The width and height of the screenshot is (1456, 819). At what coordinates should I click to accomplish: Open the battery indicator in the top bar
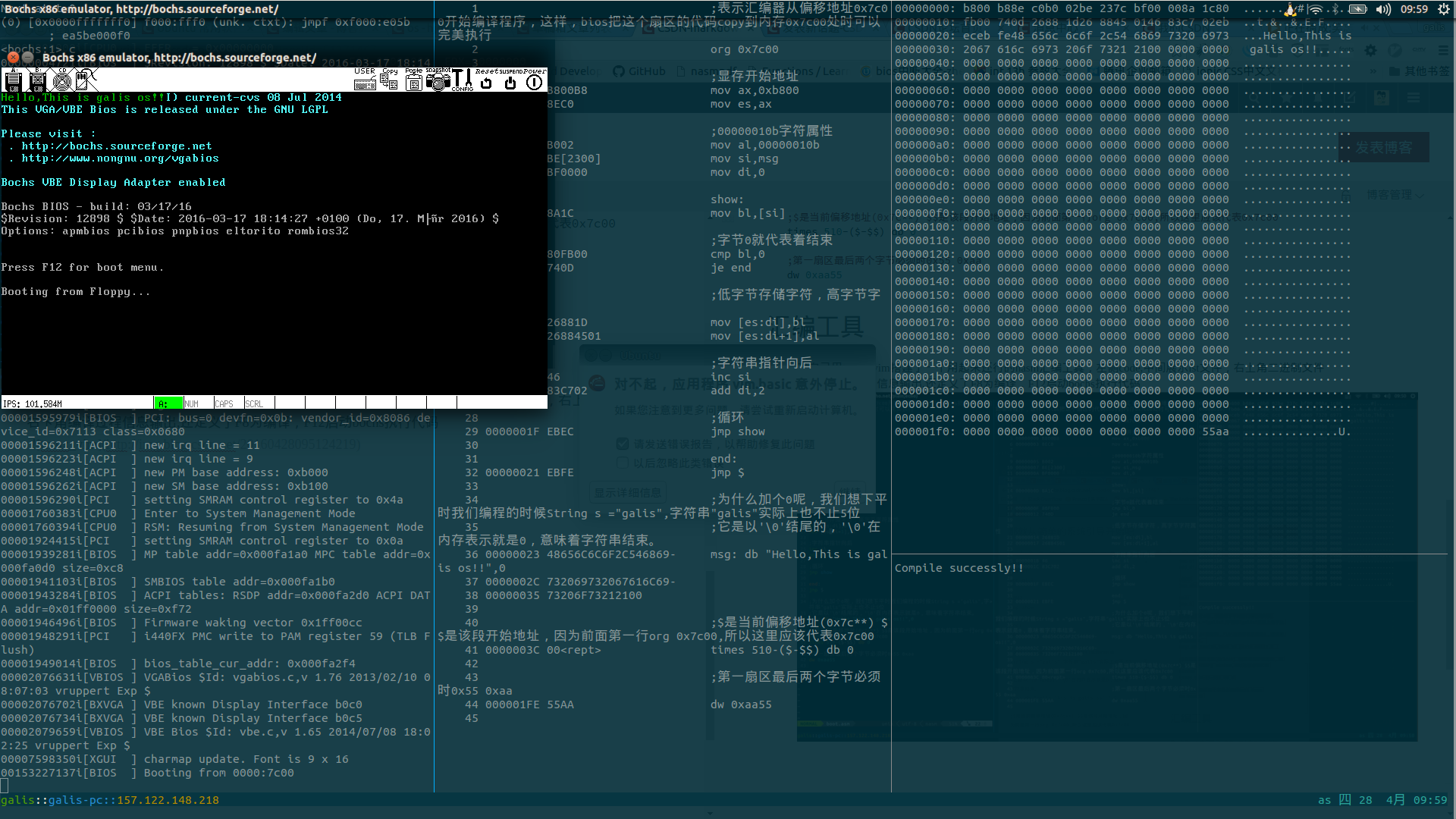coord(1359,9)
